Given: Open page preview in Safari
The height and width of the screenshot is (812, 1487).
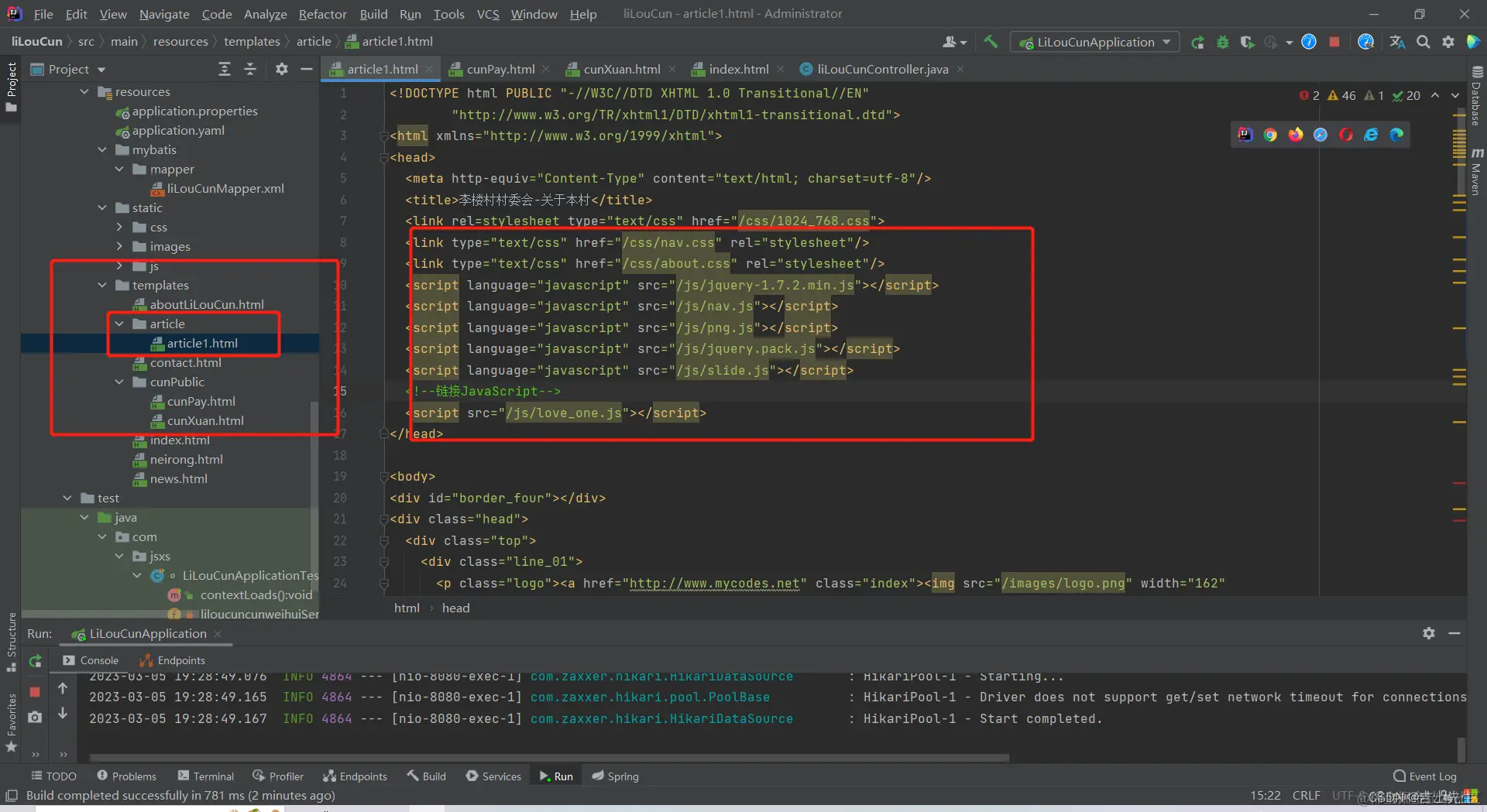Looking at the screenshot, I should click(x=1320, y=135).
